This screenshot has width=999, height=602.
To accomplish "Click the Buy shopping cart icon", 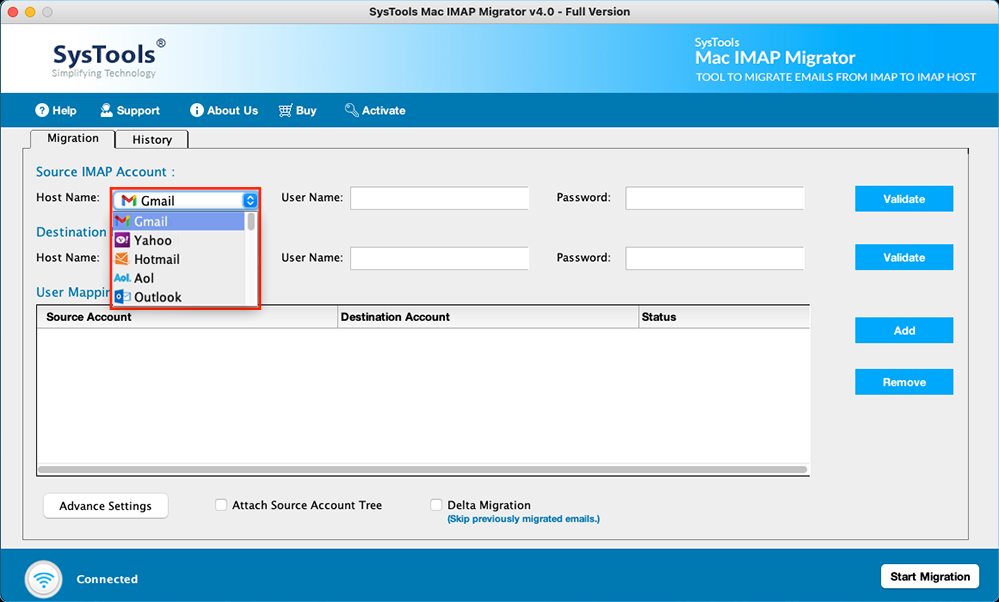I will pyautogui.click(x=285, y=110).
